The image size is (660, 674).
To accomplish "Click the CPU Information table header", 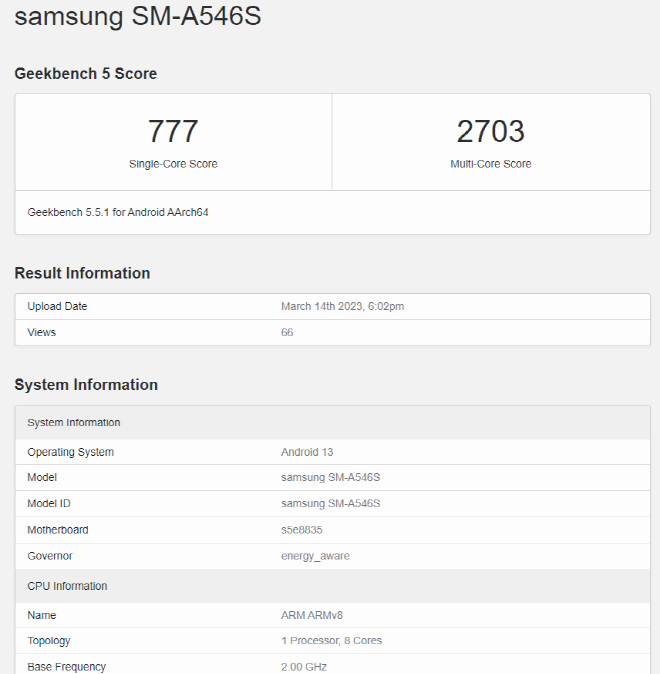I will tap(67, 586).
